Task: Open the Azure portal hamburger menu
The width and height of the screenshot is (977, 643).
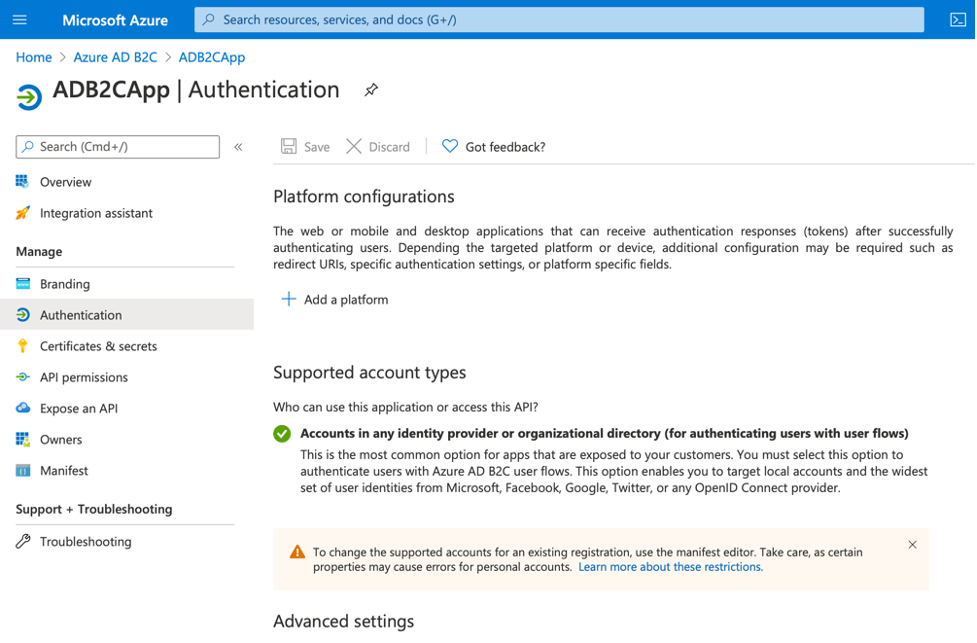Action: pos(20,20)
